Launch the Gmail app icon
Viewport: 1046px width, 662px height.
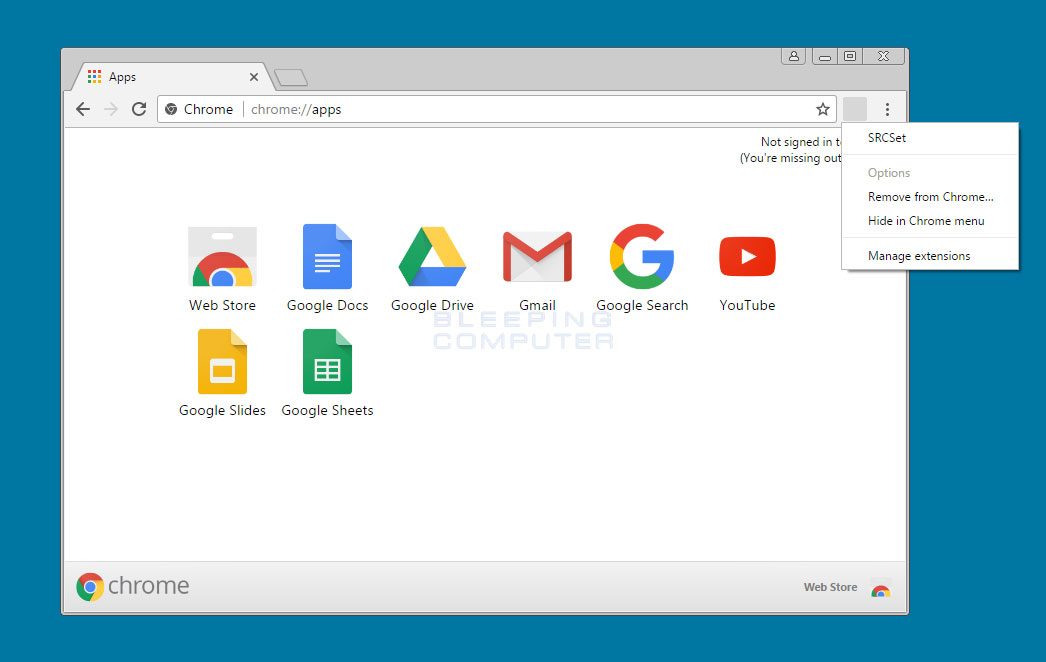(537, 257)
